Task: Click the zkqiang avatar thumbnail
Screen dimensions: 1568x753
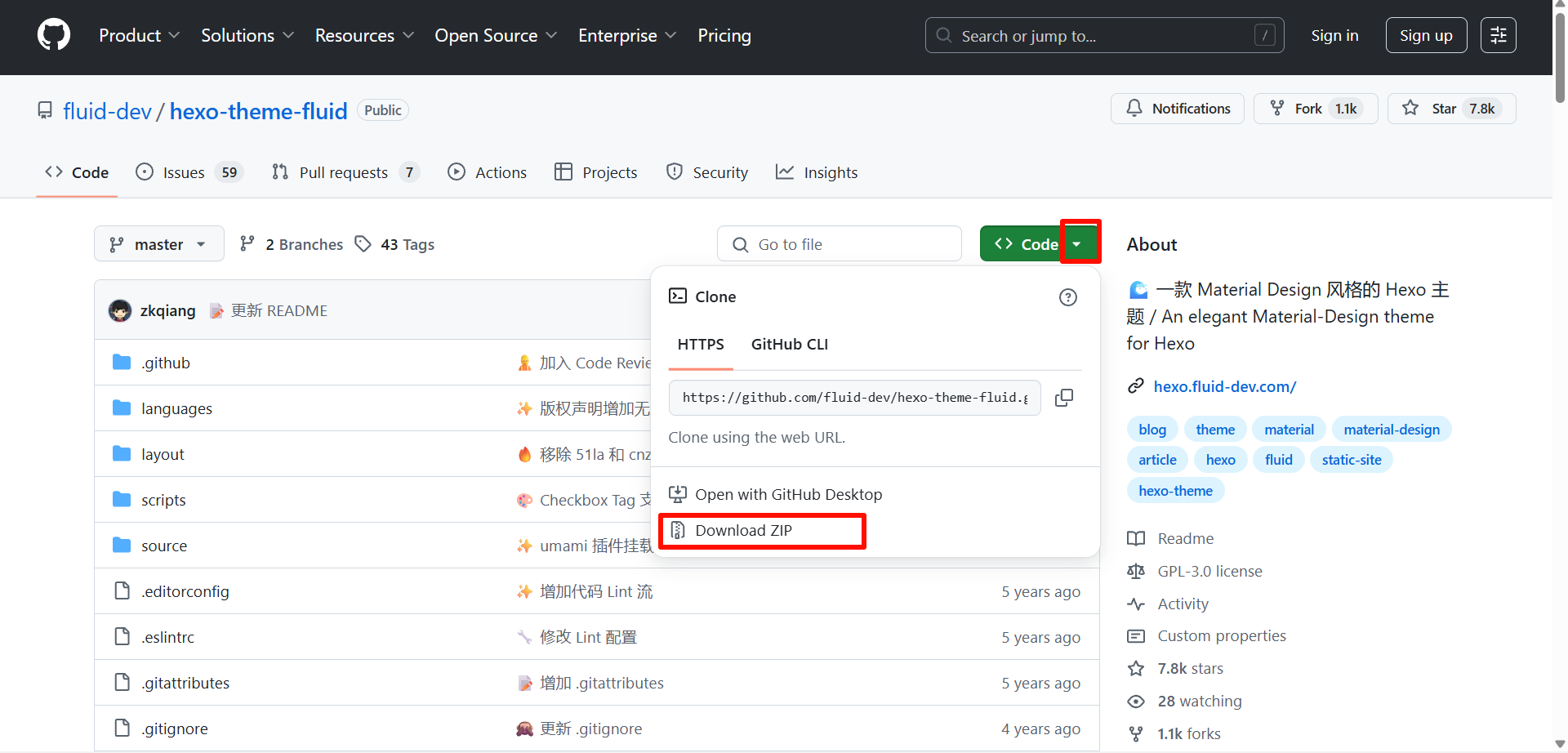Action: (x=120, y=311)
